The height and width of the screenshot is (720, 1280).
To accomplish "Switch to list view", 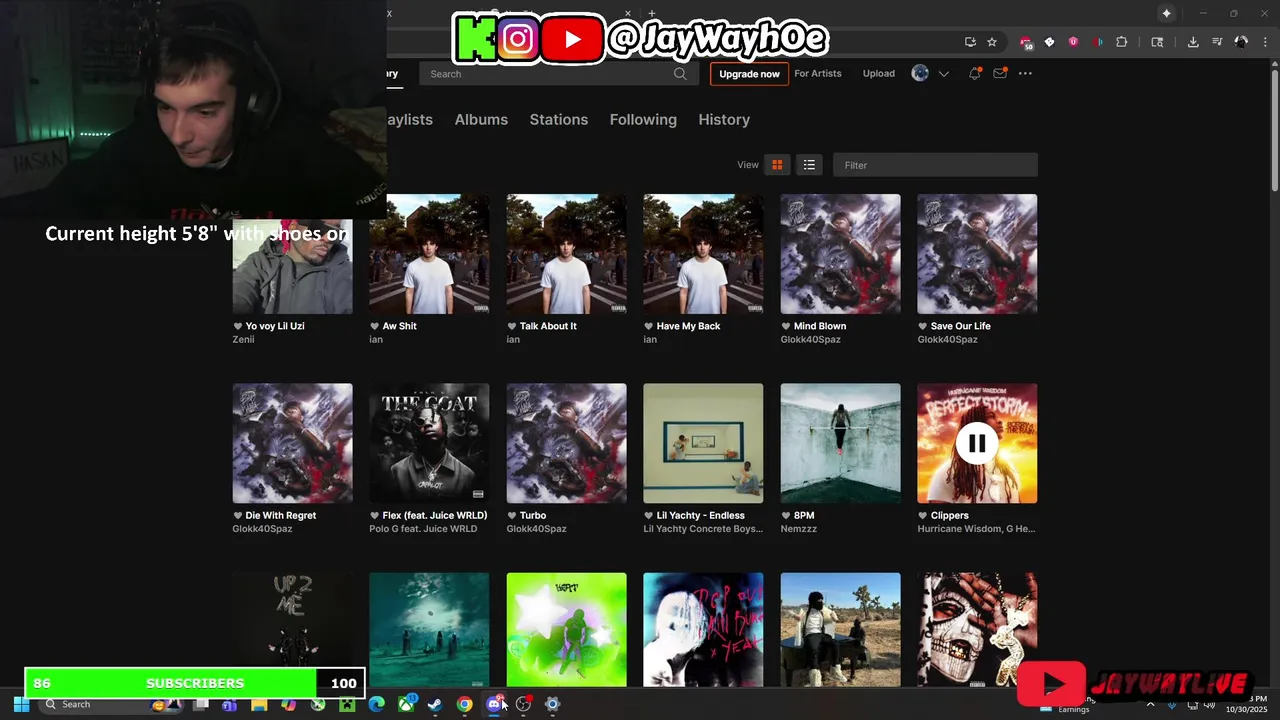I will coord(809,165).
